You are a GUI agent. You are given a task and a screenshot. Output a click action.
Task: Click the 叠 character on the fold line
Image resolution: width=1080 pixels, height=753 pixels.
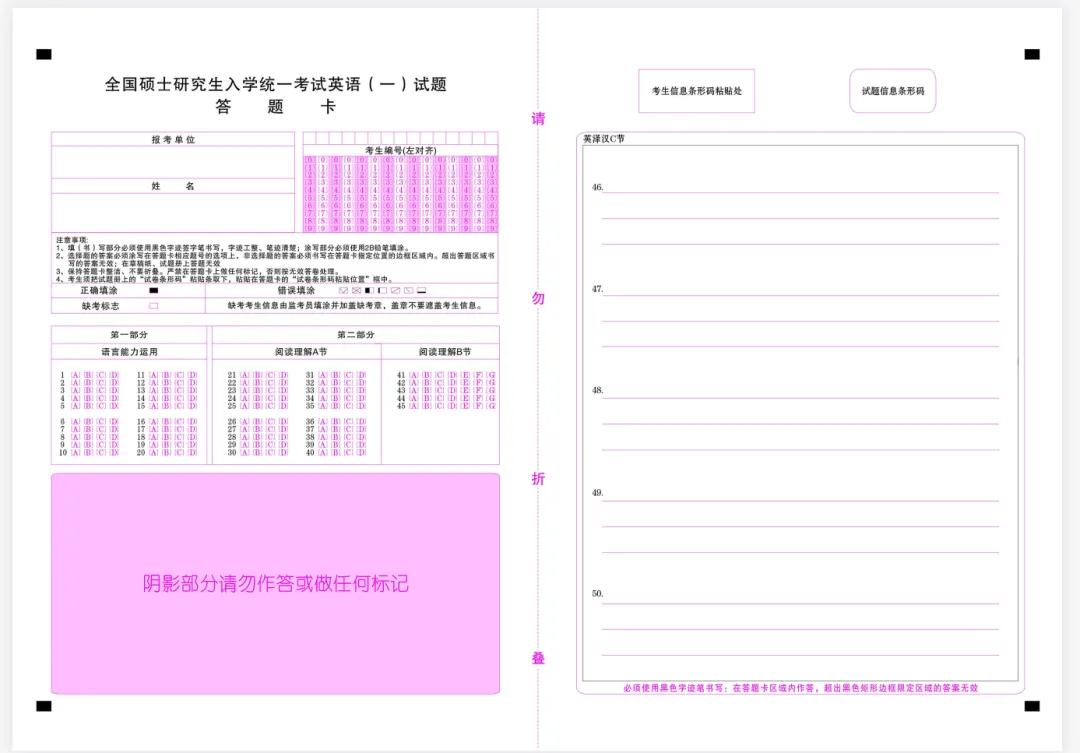tap(538, 658)
